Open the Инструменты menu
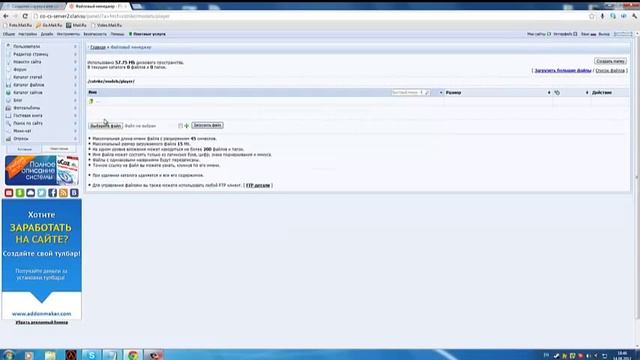The width and height of the screenshot is (640, 360). click(x=68, y=34)
